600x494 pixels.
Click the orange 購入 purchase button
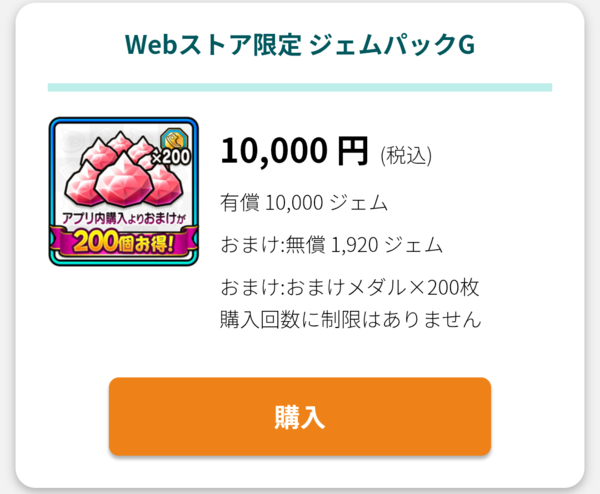click(300, 416)
